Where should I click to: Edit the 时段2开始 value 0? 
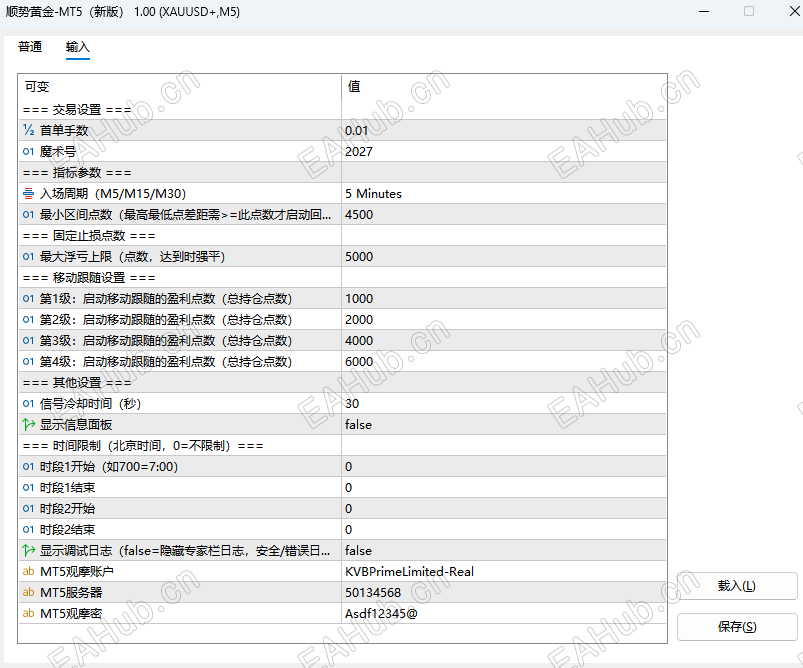(x=504, y=509)
